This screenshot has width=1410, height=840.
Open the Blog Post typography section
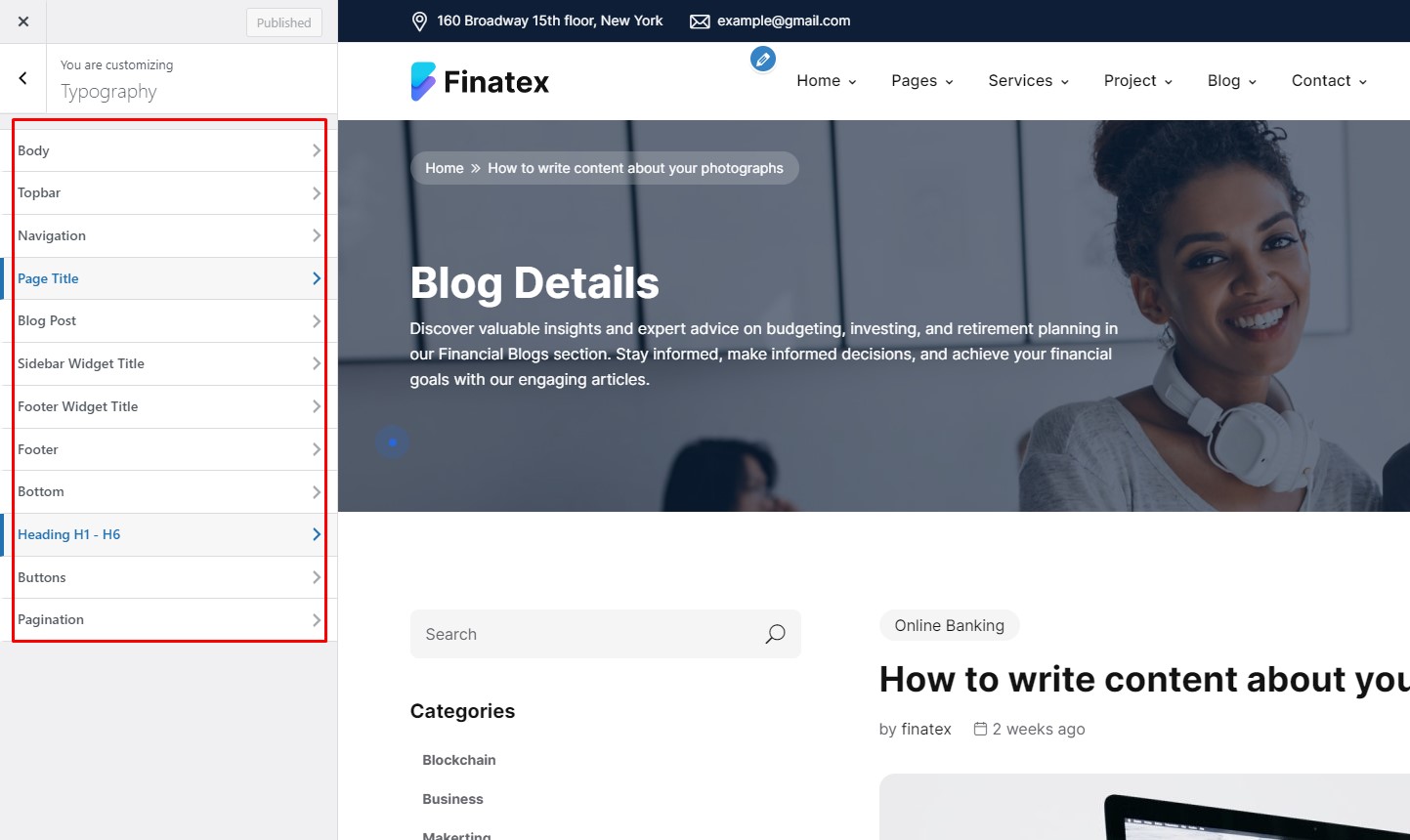coord(168,321)
